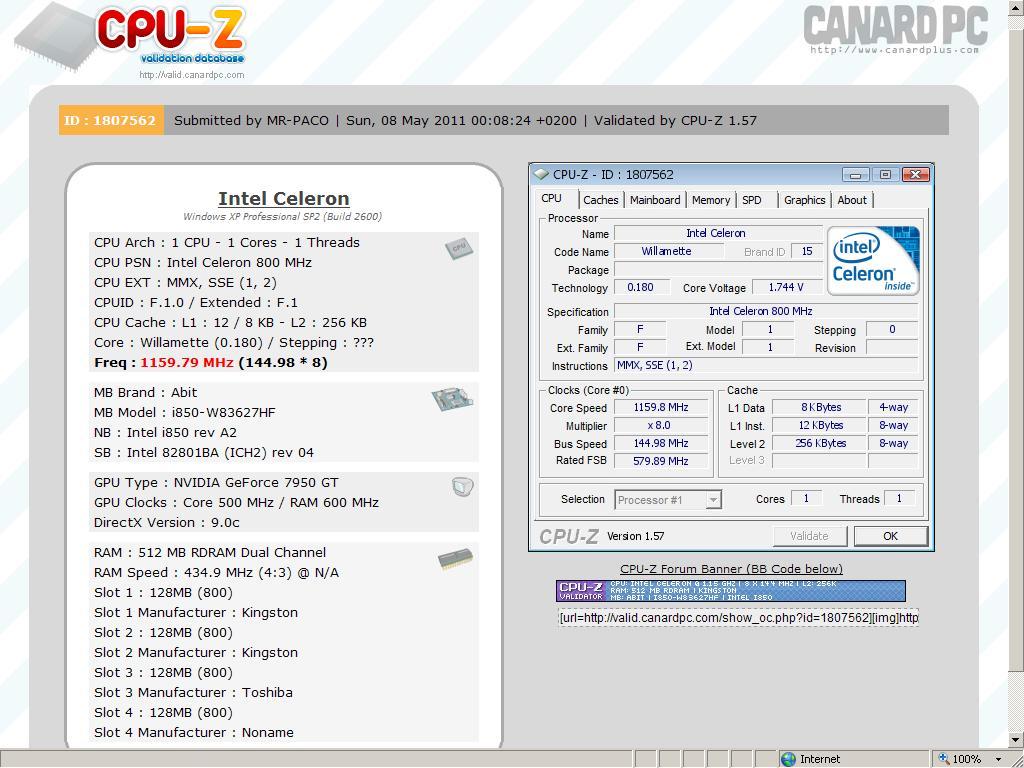Click the motherboard icon beside MB Brand
The image size is (1024, 768).
click(452, 399)
